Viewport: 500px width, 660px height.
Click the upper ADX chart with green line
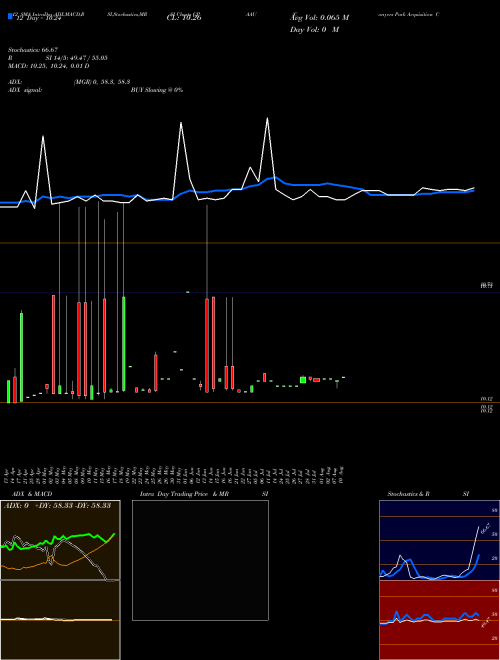point(60,540)
